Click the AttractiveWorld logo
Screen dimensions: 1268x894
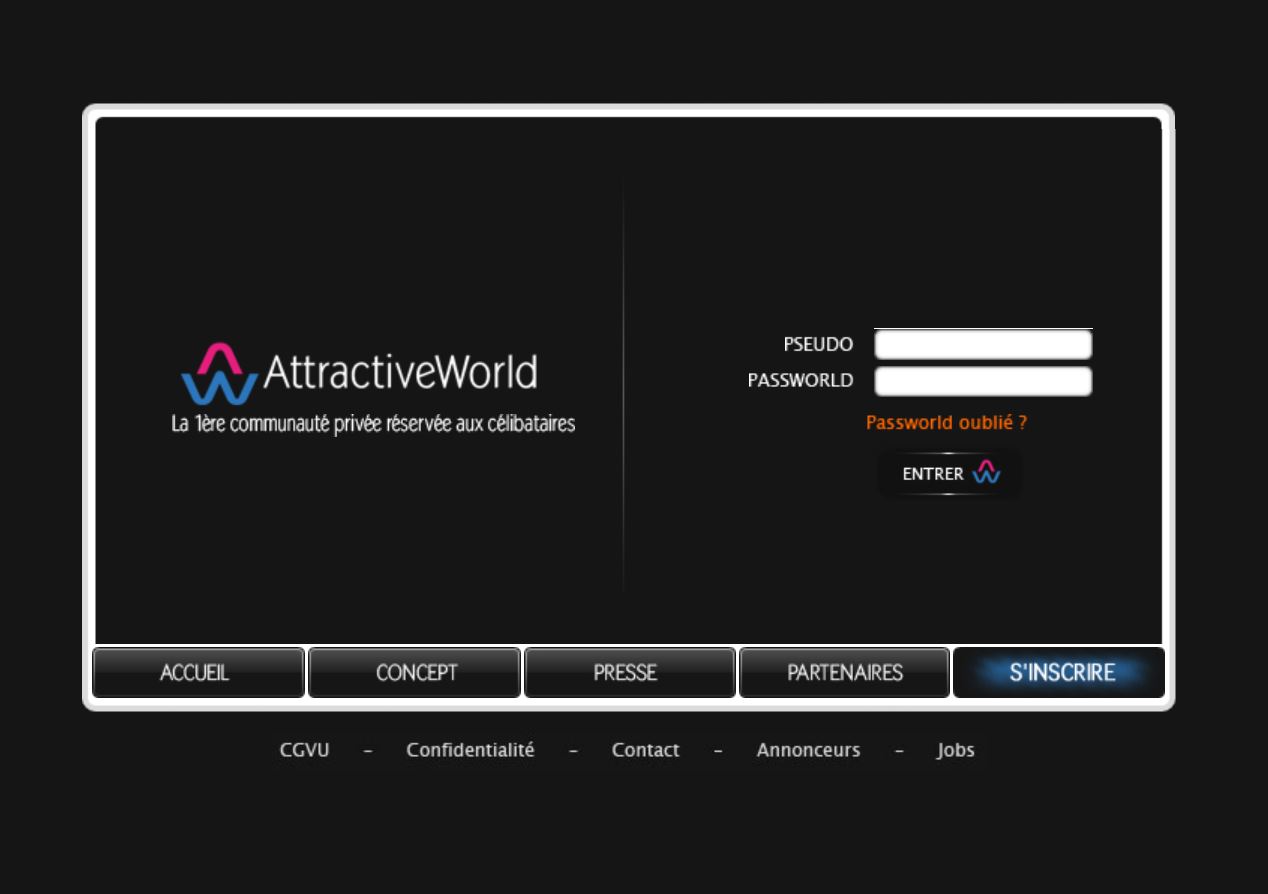[x=359, y=373]
